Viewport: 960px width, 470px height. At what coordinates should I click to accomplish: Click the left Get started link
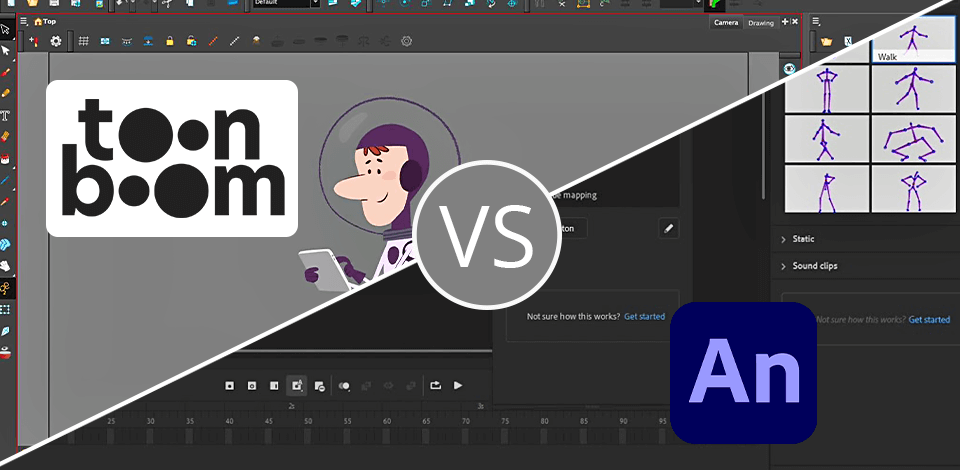[644, 316]
